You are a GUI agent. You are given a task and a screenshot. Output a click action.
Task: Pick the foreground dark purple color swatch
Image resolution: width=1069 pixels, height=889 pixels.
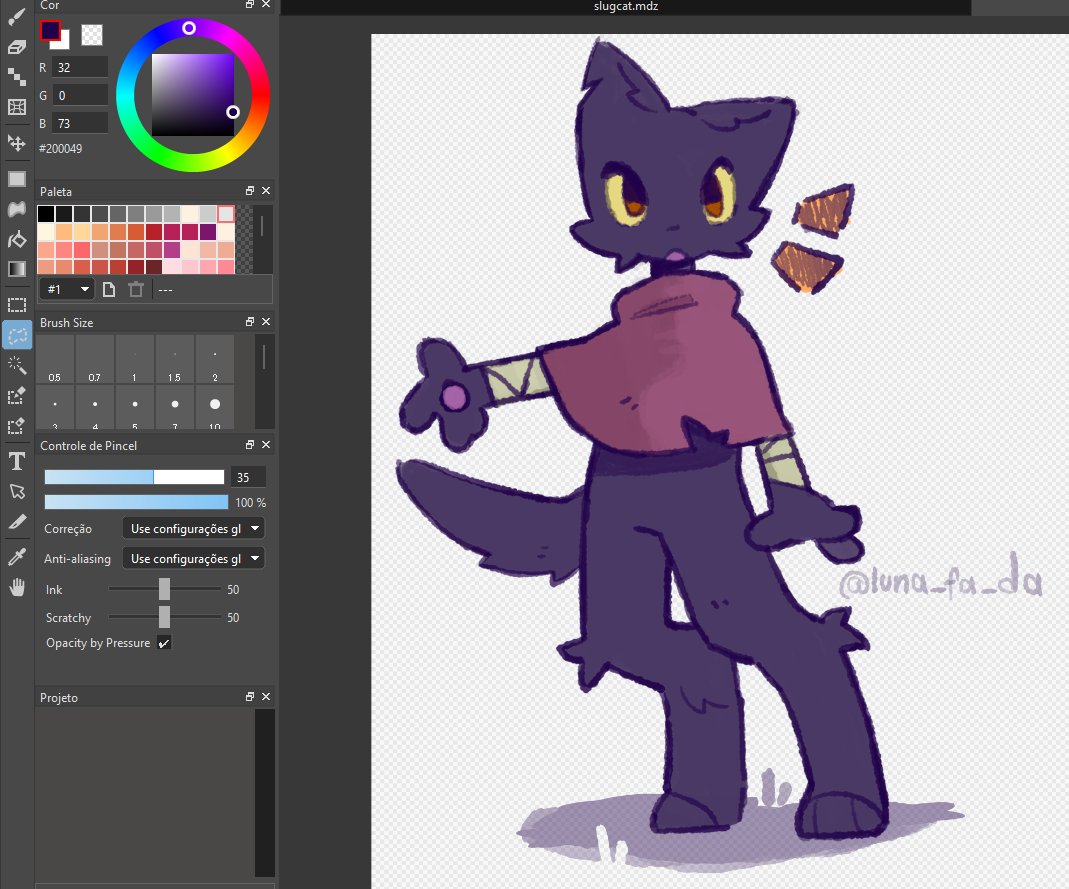tap(50, 30)
